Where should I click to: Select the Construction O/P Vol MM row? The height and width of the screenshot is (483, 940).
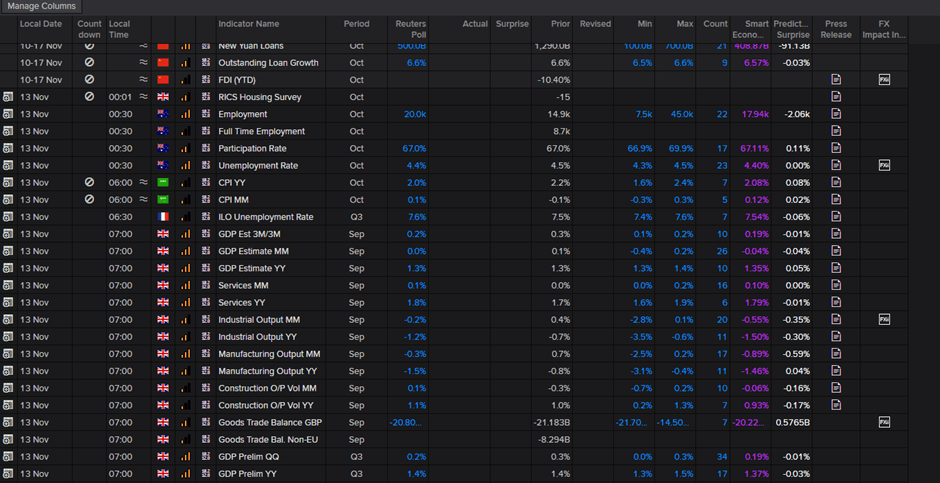267,388
